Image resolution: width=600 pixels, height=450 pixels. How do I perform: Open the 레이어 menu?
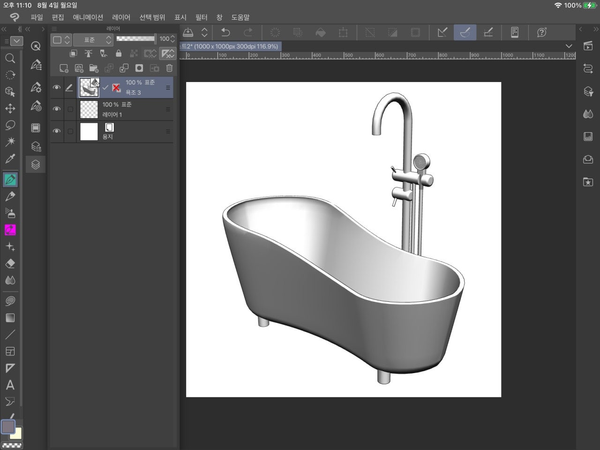click(x=121, y=18)
